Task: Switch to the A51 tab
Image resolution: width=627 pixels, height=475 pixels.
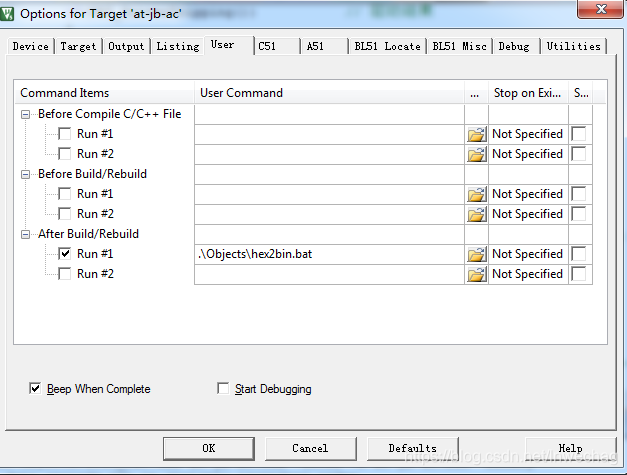Action: click(325, 46)
